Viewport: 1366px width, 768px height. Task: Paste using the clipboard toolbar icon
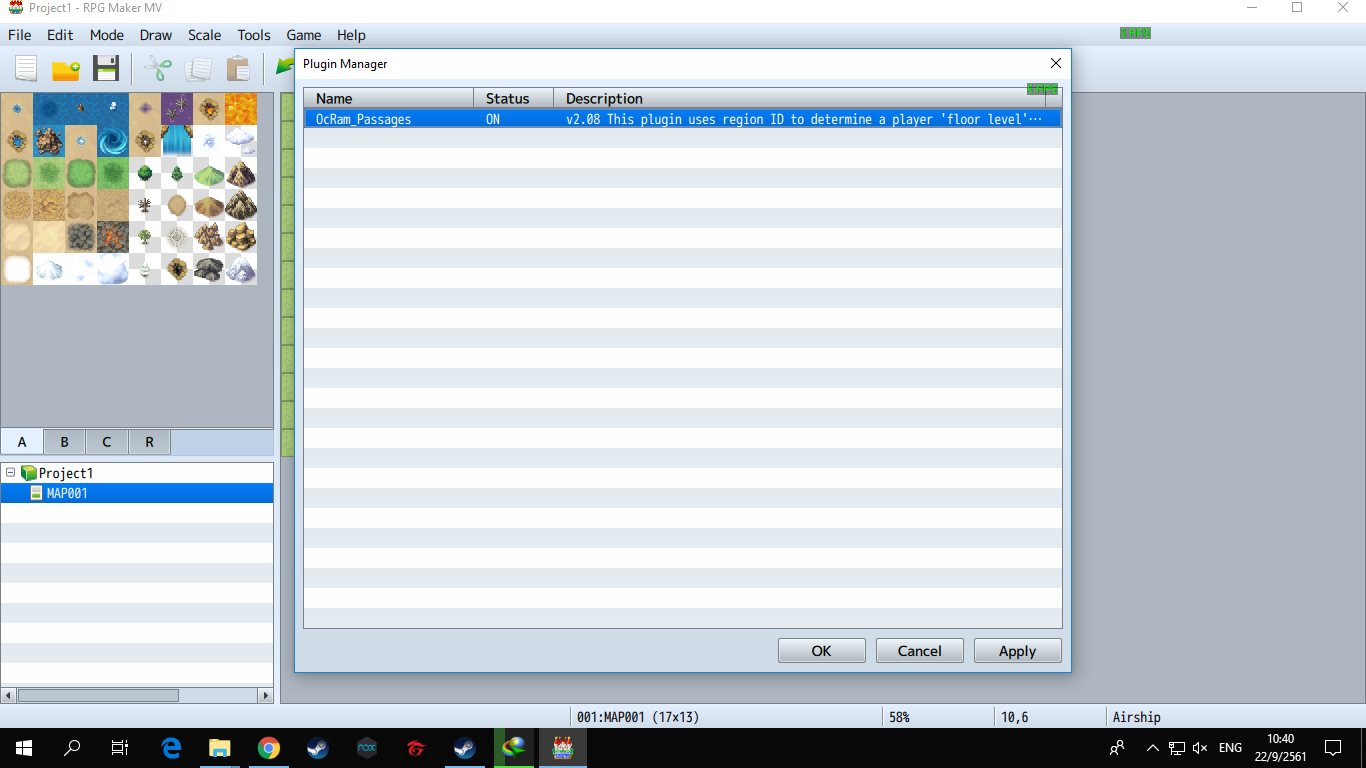coord(238,68)
